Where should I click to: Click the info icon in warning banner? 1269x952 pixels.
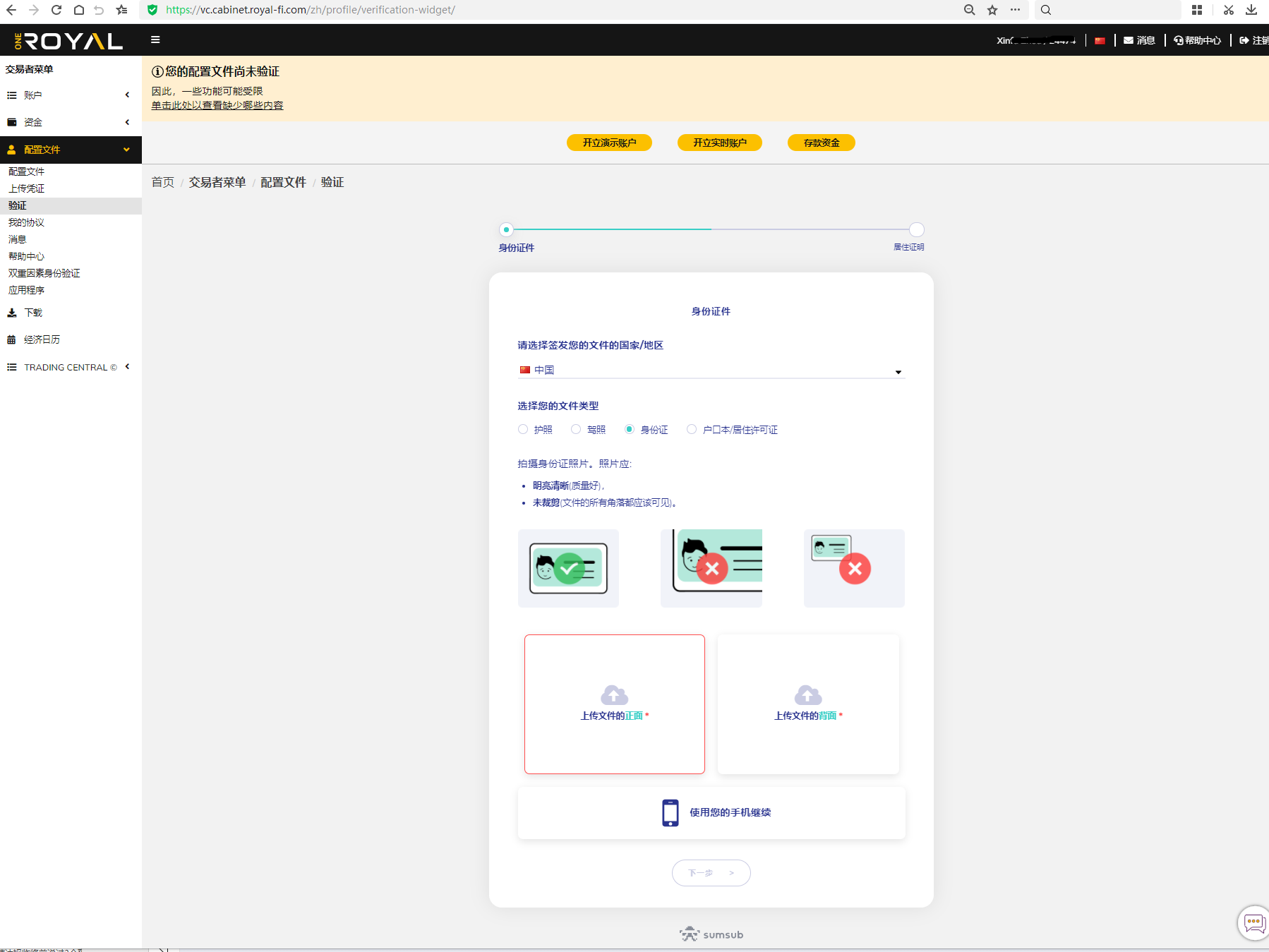click(x=157, y=72)
